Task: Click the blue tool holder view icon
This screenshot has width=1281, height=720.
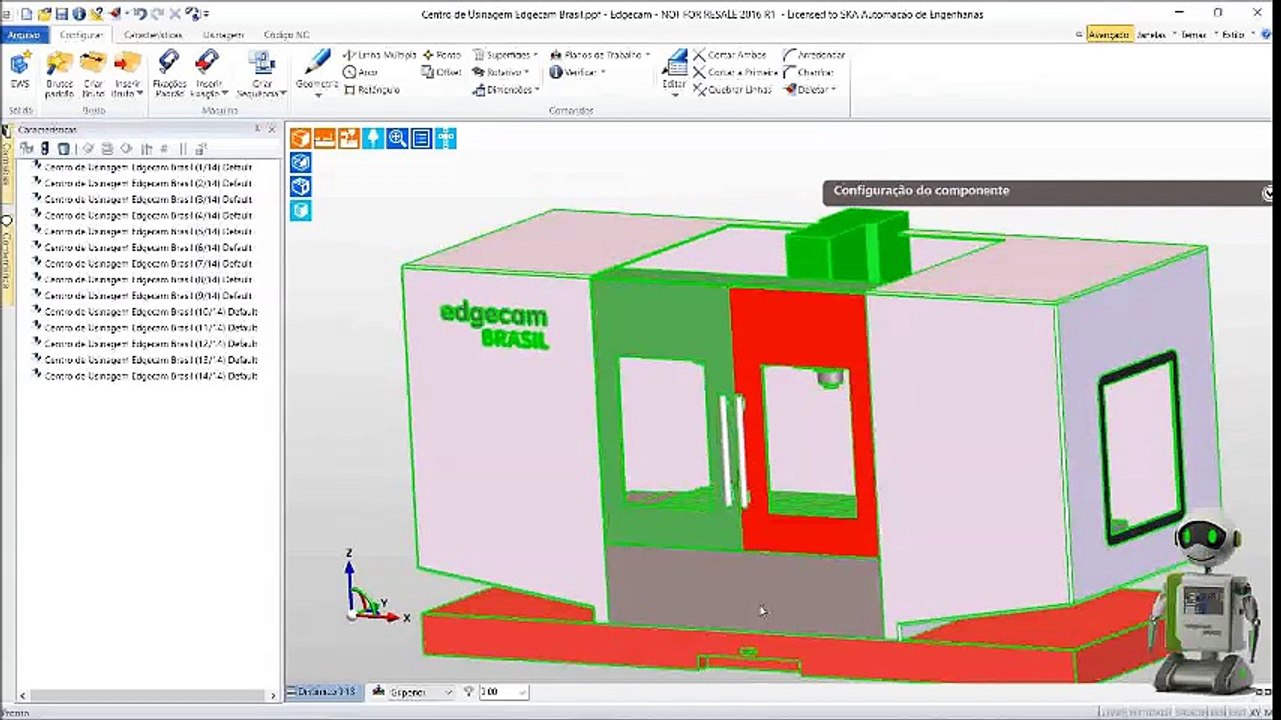Action: coord(373,138)
